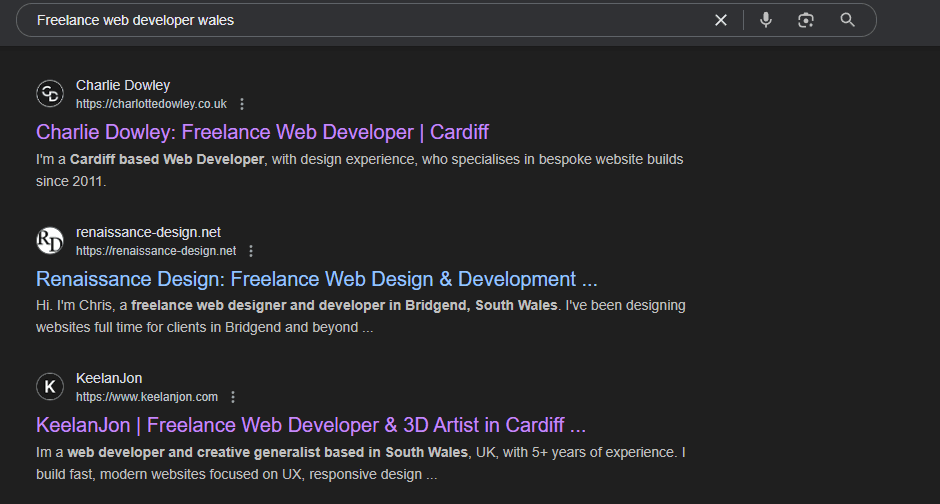
Task: Click the https://www.keelanjon.com URL
Action: point(147,397)
